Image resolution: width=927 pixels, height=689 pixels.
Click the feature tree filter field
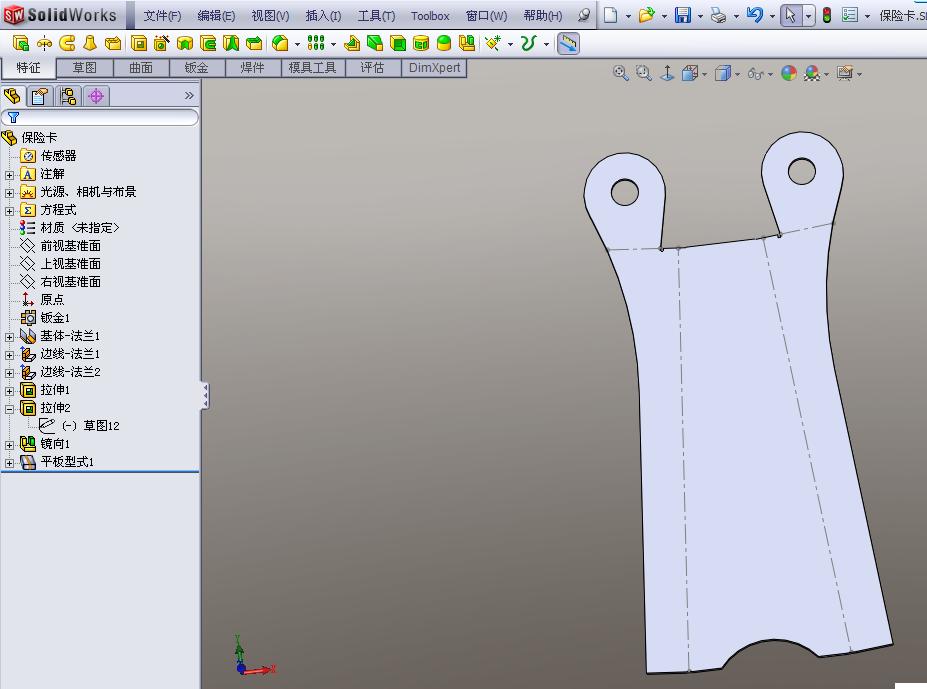(100, 117)
